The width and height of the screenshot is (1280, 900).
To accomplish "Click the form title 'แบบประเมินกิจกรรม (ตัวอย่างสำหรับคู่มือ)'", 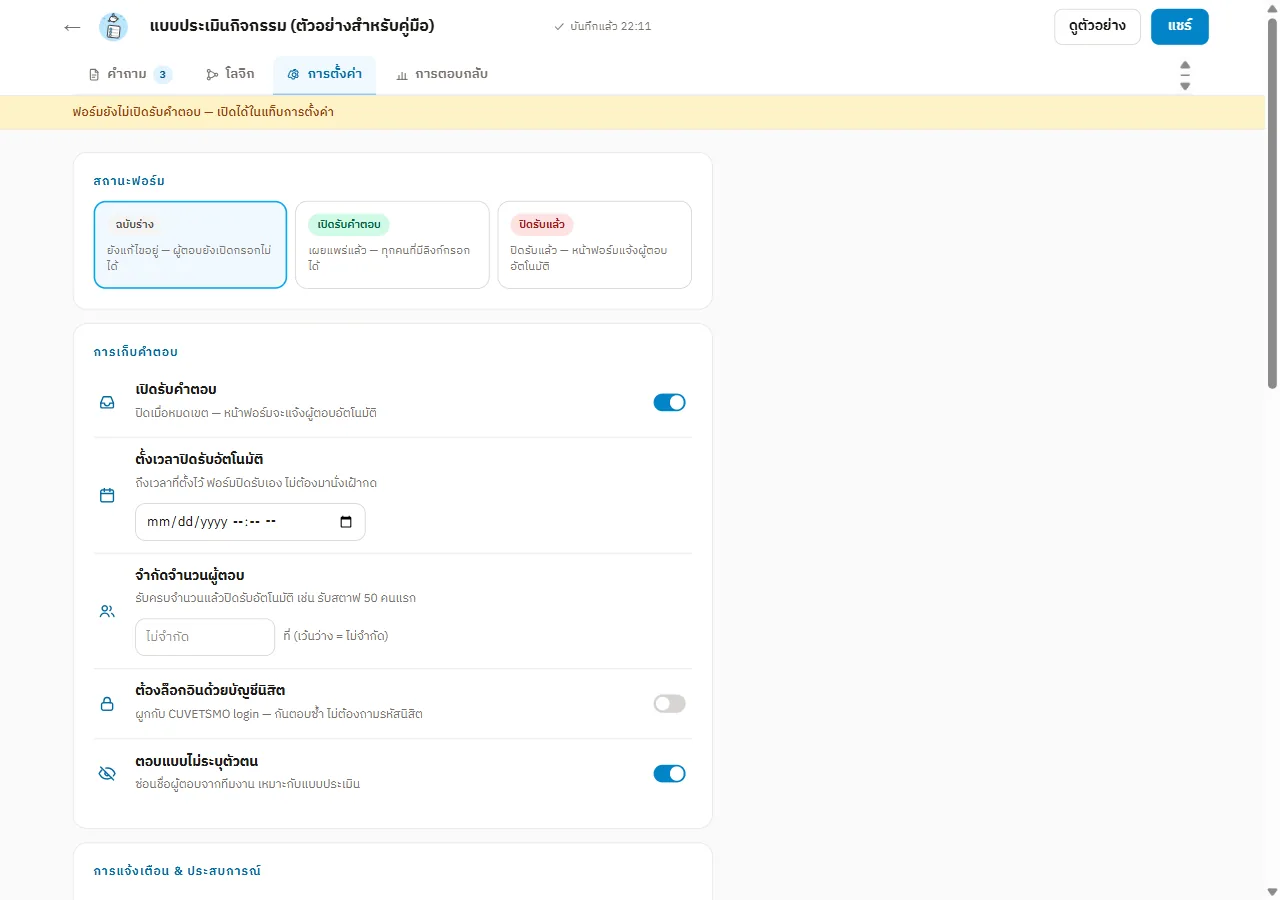I will (292, 27).
